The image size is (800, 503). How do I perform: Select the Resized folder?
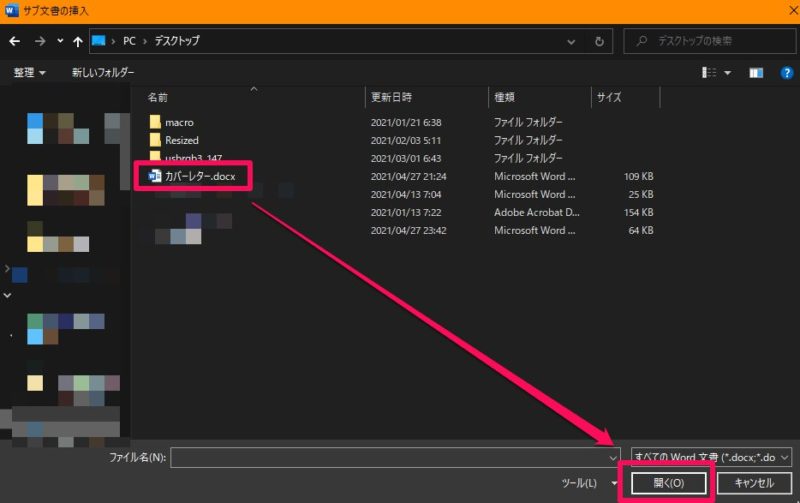click(181, 140)
